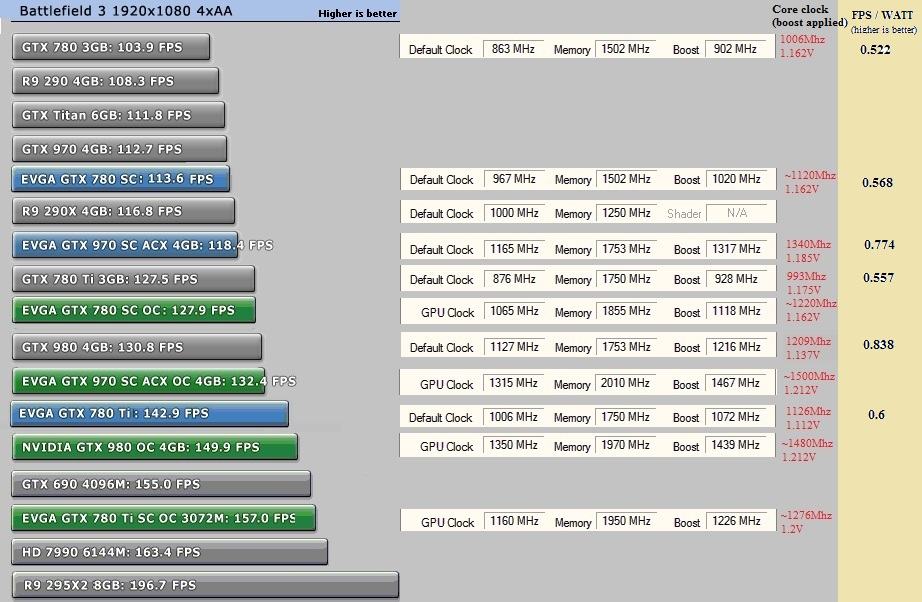
Task: Click the "FPS / WATT" column header
Action: point(882,16)
